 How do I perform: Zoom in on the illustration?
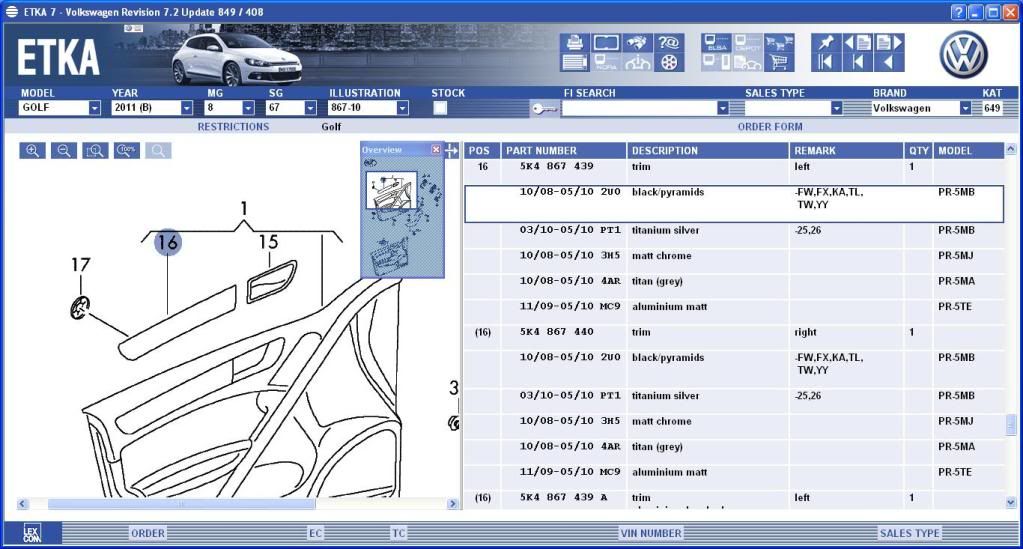click(x=33, y=151)
